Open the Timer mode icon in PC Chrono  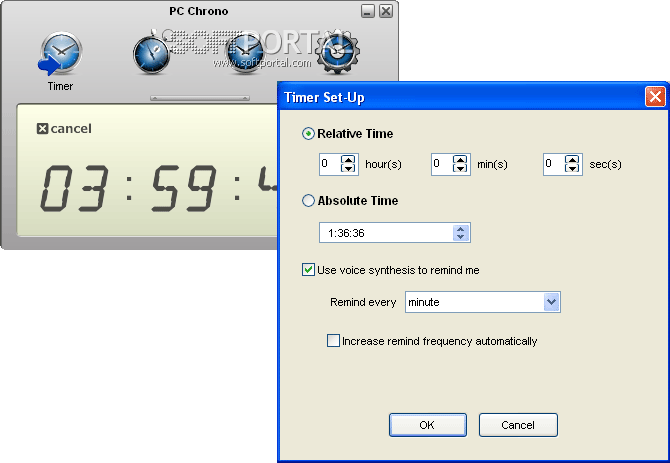[x=60, y=53]
